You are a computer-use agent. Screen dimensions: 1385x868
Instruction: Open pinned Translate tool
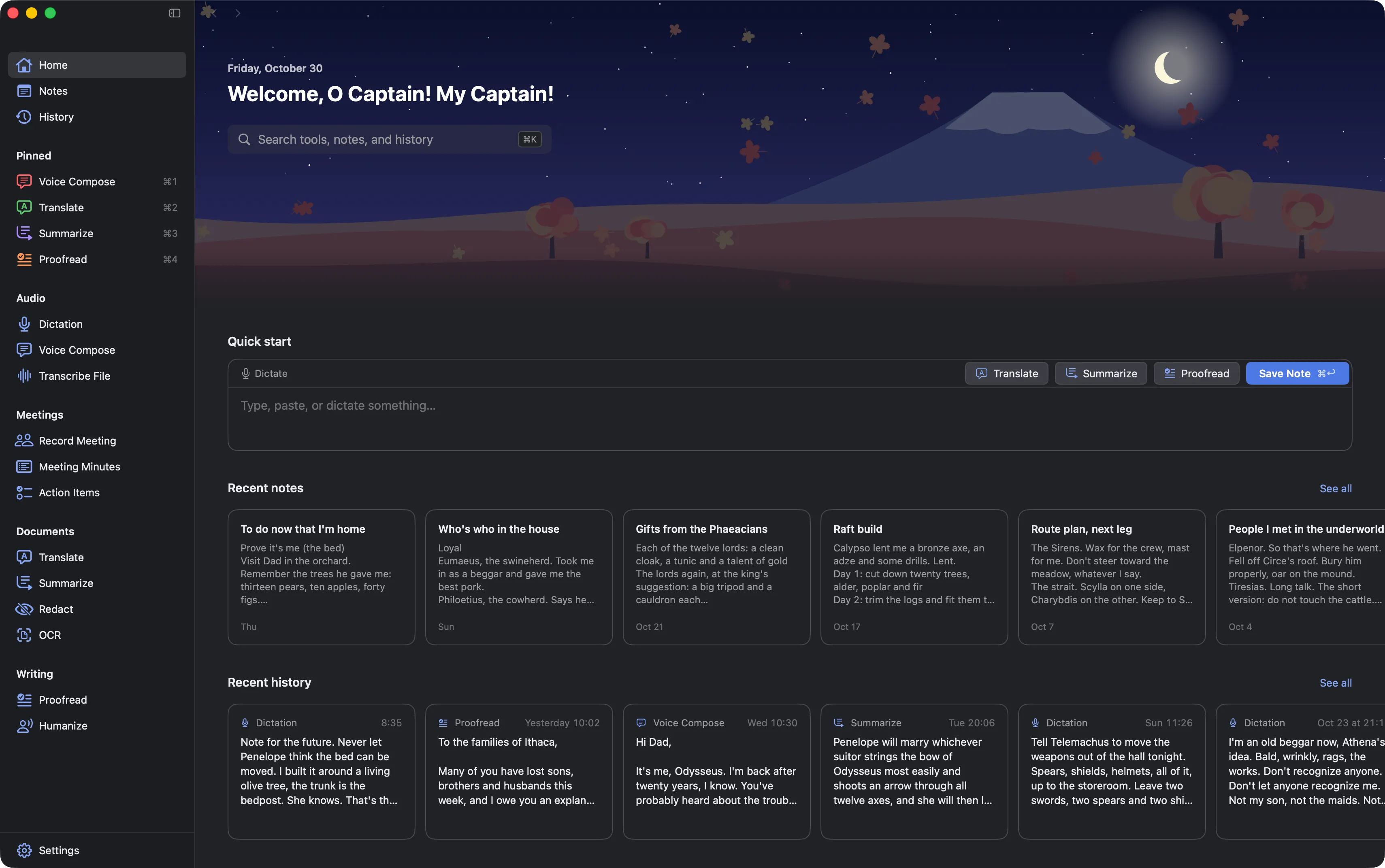click(97, 207)
